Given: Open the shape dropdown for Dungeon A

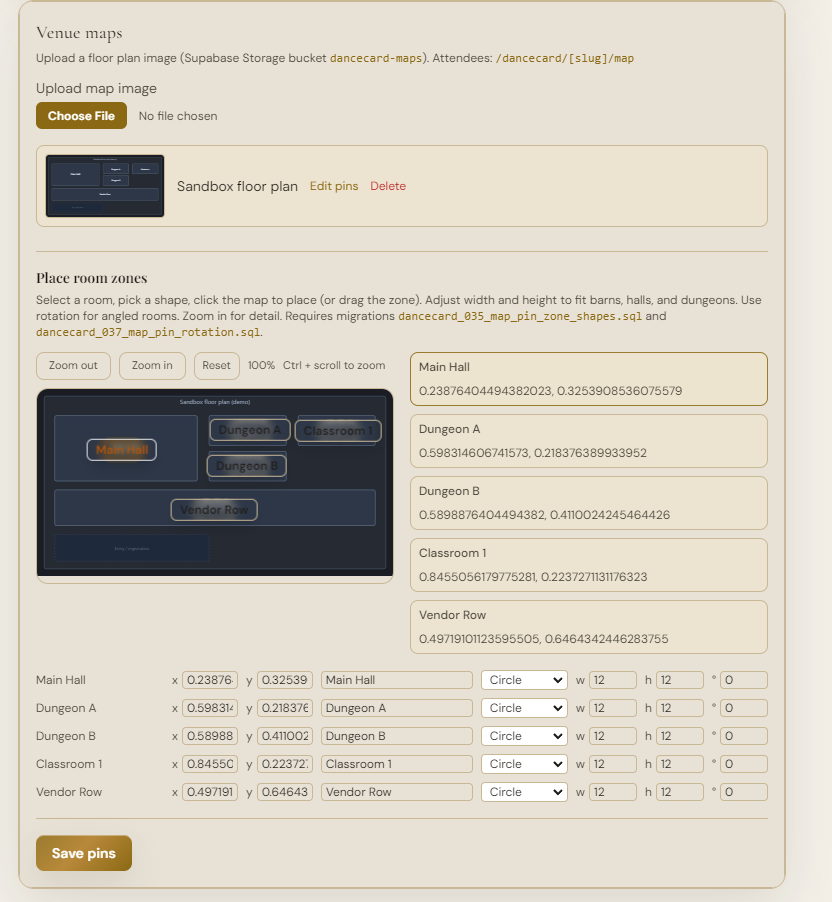Looking at the screenshot, I should pos(524,708).
